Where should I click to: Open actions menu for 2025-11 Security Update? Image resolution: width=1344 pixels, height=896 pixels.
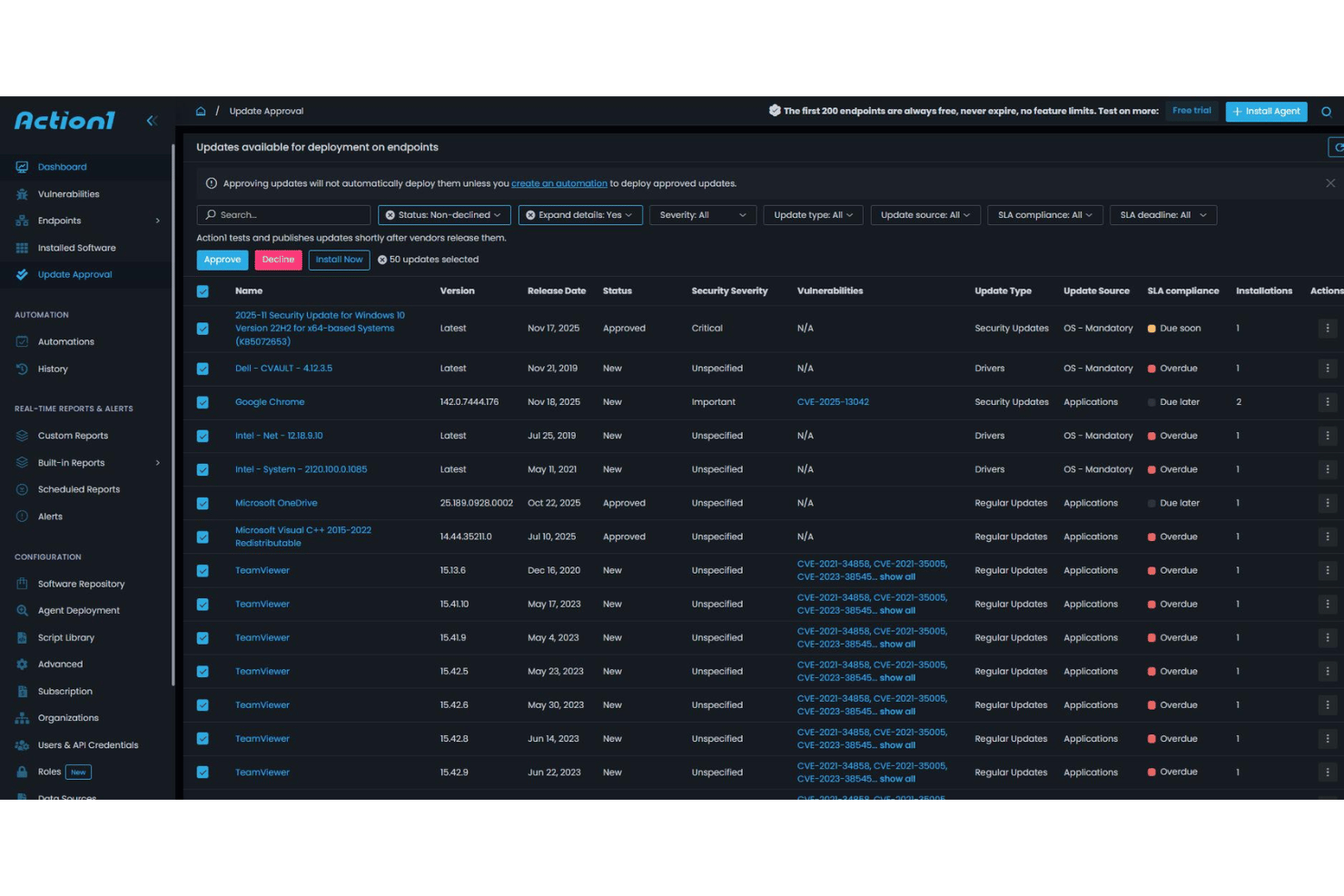tap(1328, 329)
